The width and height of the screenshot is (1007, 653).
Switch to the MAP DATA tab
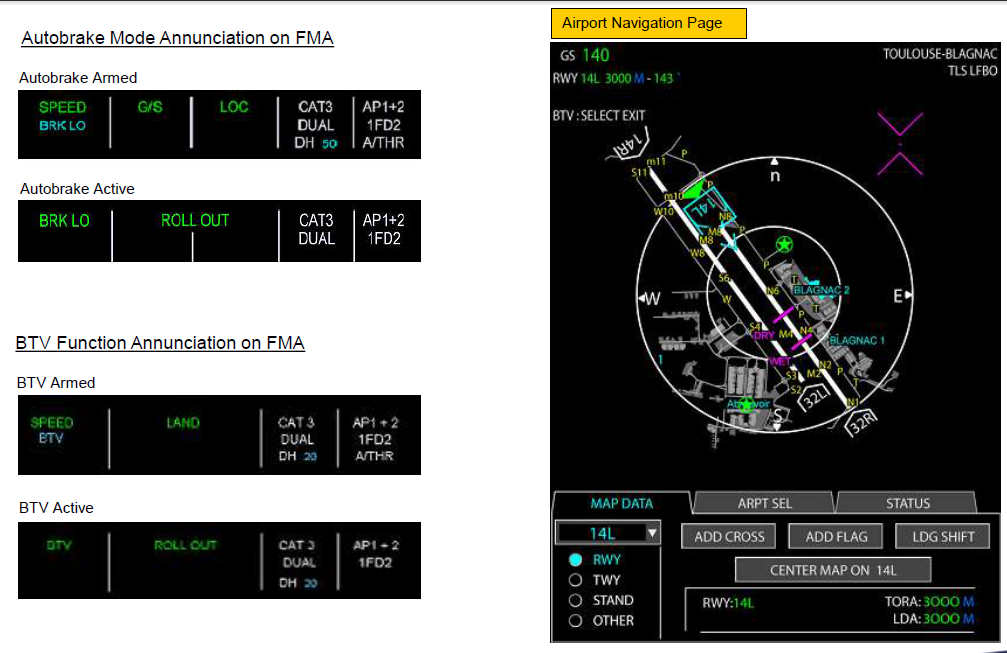(622, 503)
